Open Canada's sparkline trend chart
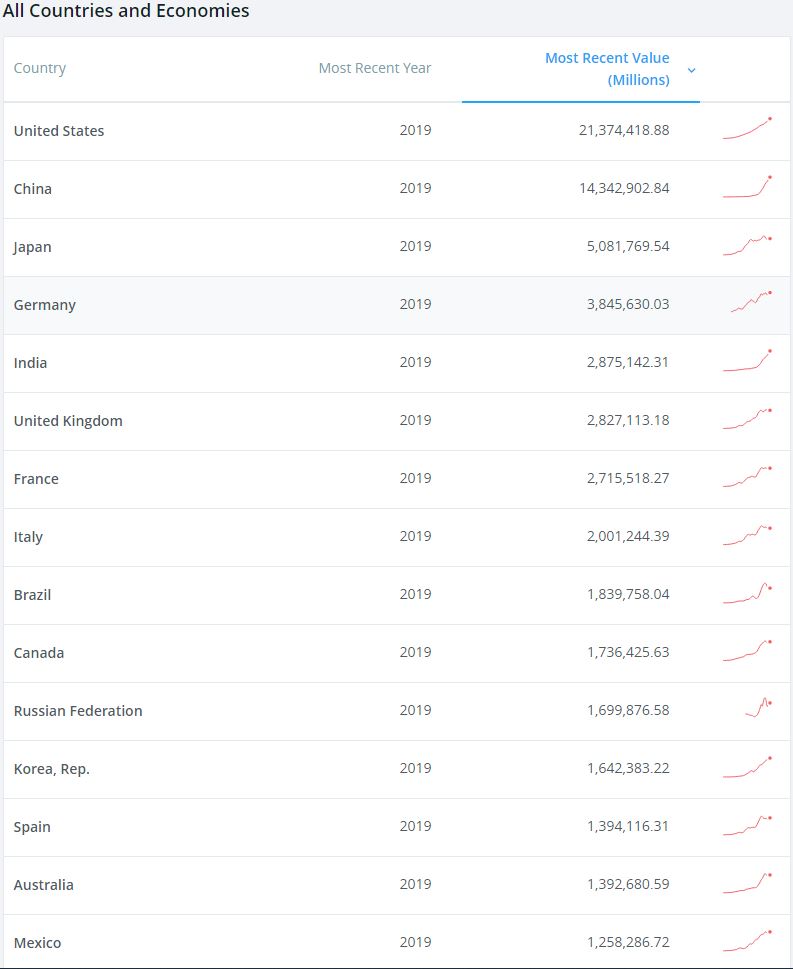Viewport: 793px width, 969px height. (x=747, y=651)
